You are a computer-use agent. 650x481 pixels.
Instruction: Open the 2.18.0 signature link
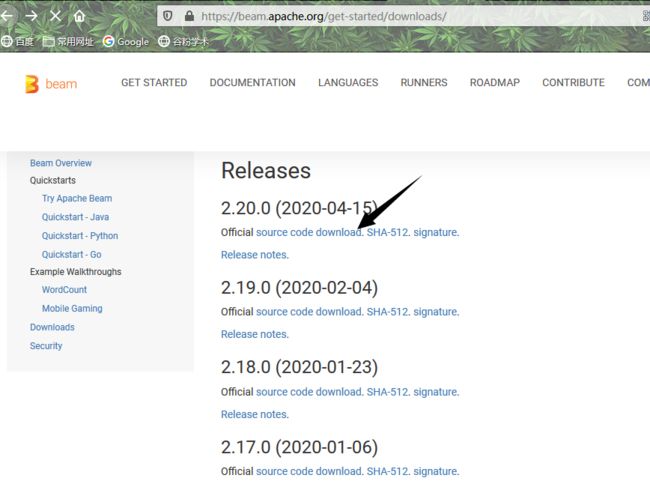(x=436, y=392)
